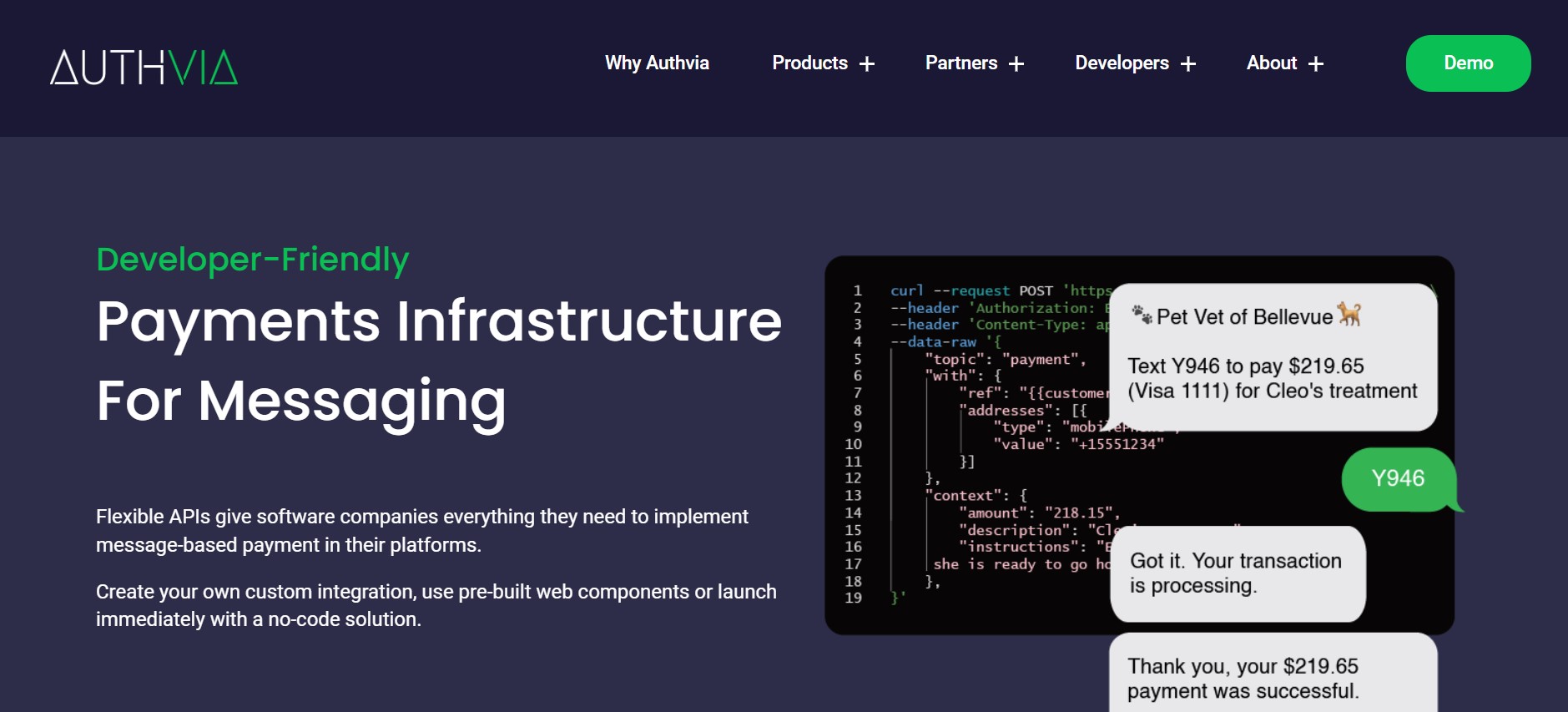Expand Partners using the plus icon
The width and height of the screenshot is (1568, 712).
[x=1016, y=64]
